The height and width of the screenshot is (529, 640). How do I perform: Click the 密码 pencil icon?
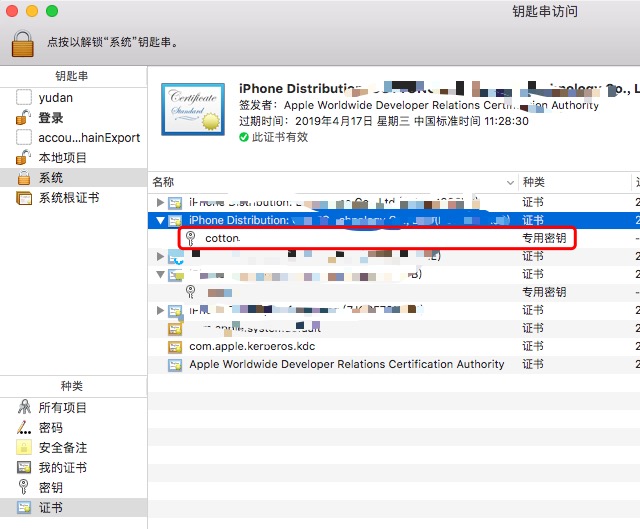coord(24,427)
